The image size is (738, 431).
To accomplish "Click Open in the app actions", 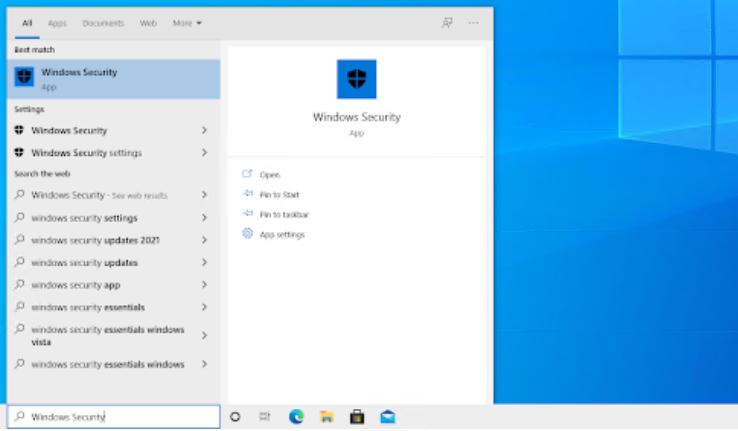I will pyautogui.click(x=269, y=174).
